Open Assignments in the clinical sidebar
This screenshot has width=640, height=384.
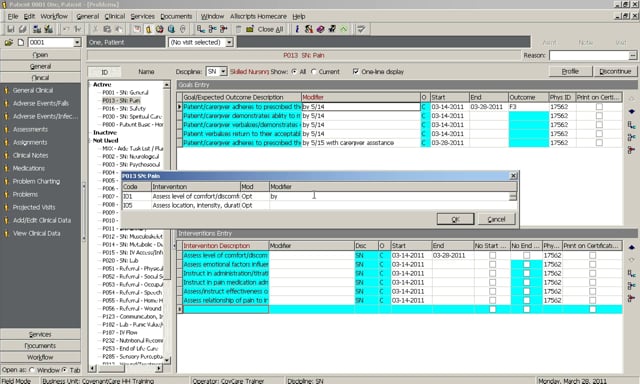pyautogui.click(x=30, y=142)
